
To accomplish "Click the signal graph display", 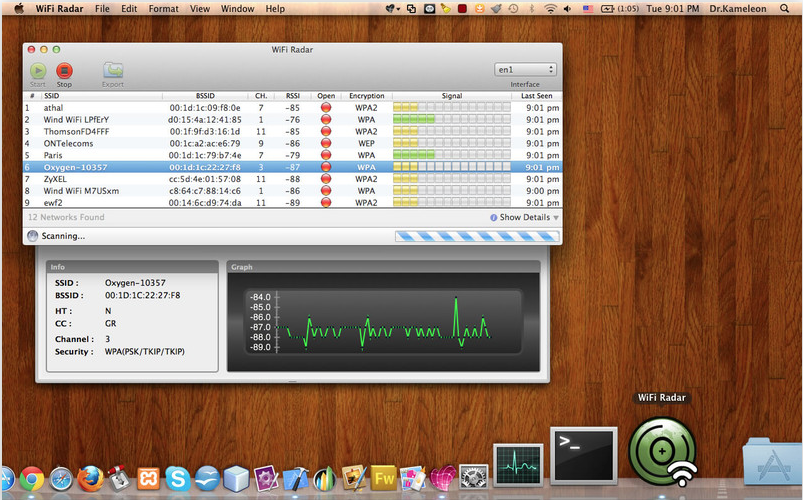I will (383, 322).
